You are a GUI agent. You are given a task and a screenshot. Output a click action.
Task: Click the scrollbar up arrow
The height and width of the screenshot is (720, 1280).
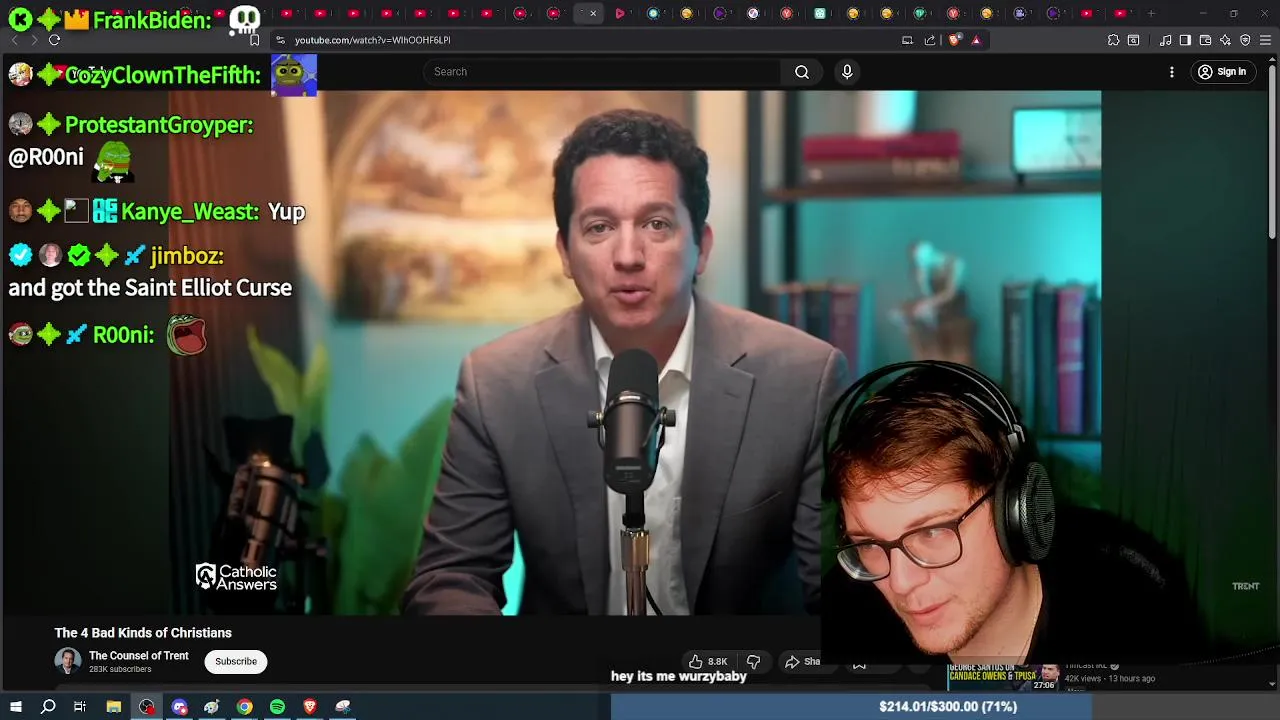pos(1272,58)
